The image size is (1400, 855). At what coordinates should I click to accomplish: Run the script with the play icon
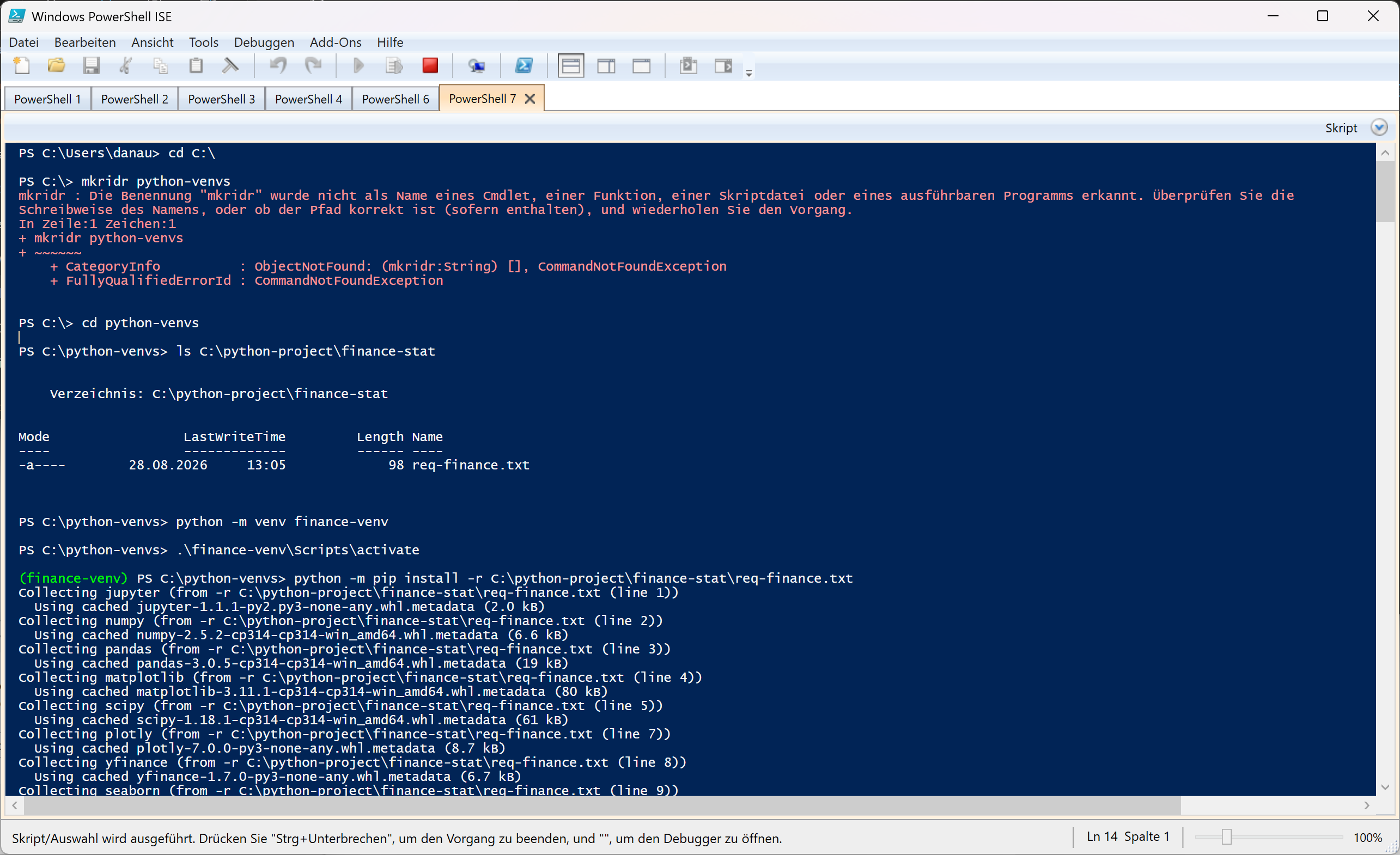point(358,66)
